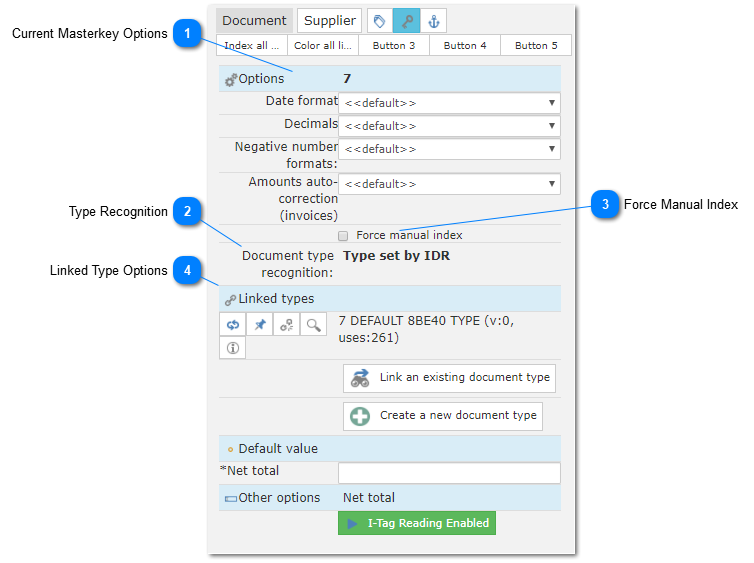Click the unlink chain icon for linked type
Viewport: 754px width, 563px height.
[287, 325]
